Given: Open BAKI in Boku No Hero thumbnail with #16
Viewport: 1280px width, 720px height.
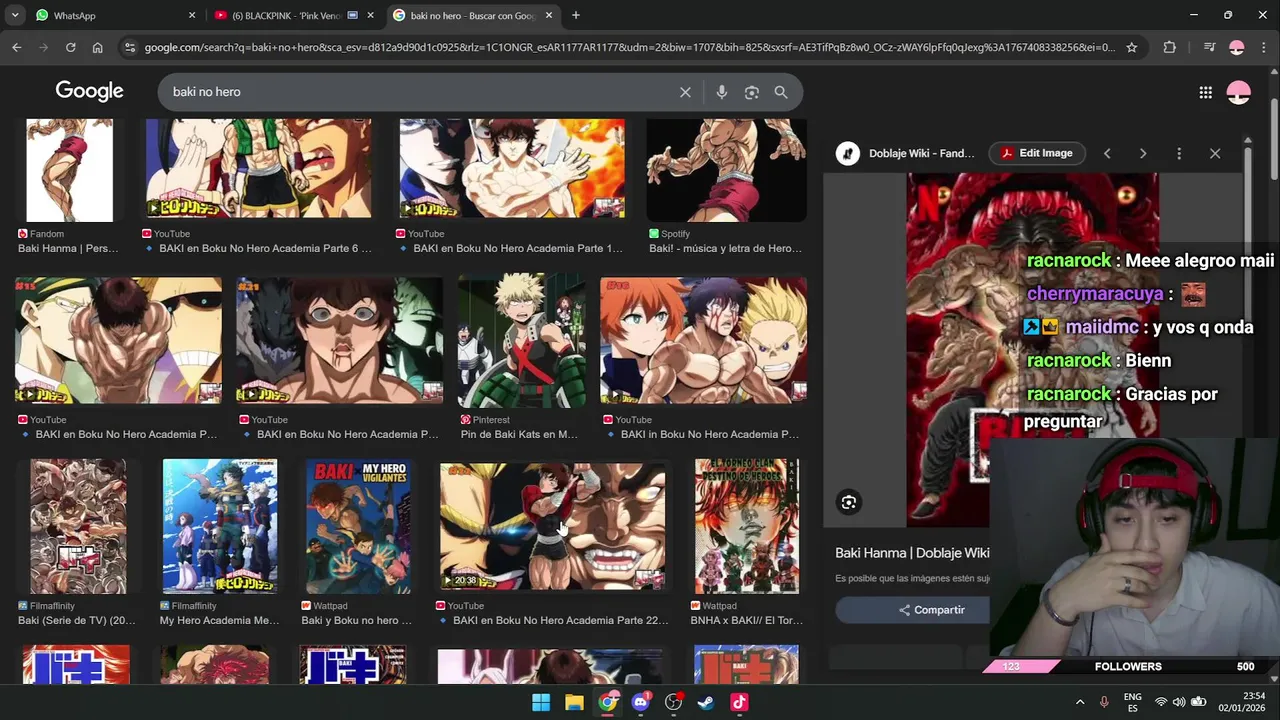Looking at the screenshot, I should (703, 341).
